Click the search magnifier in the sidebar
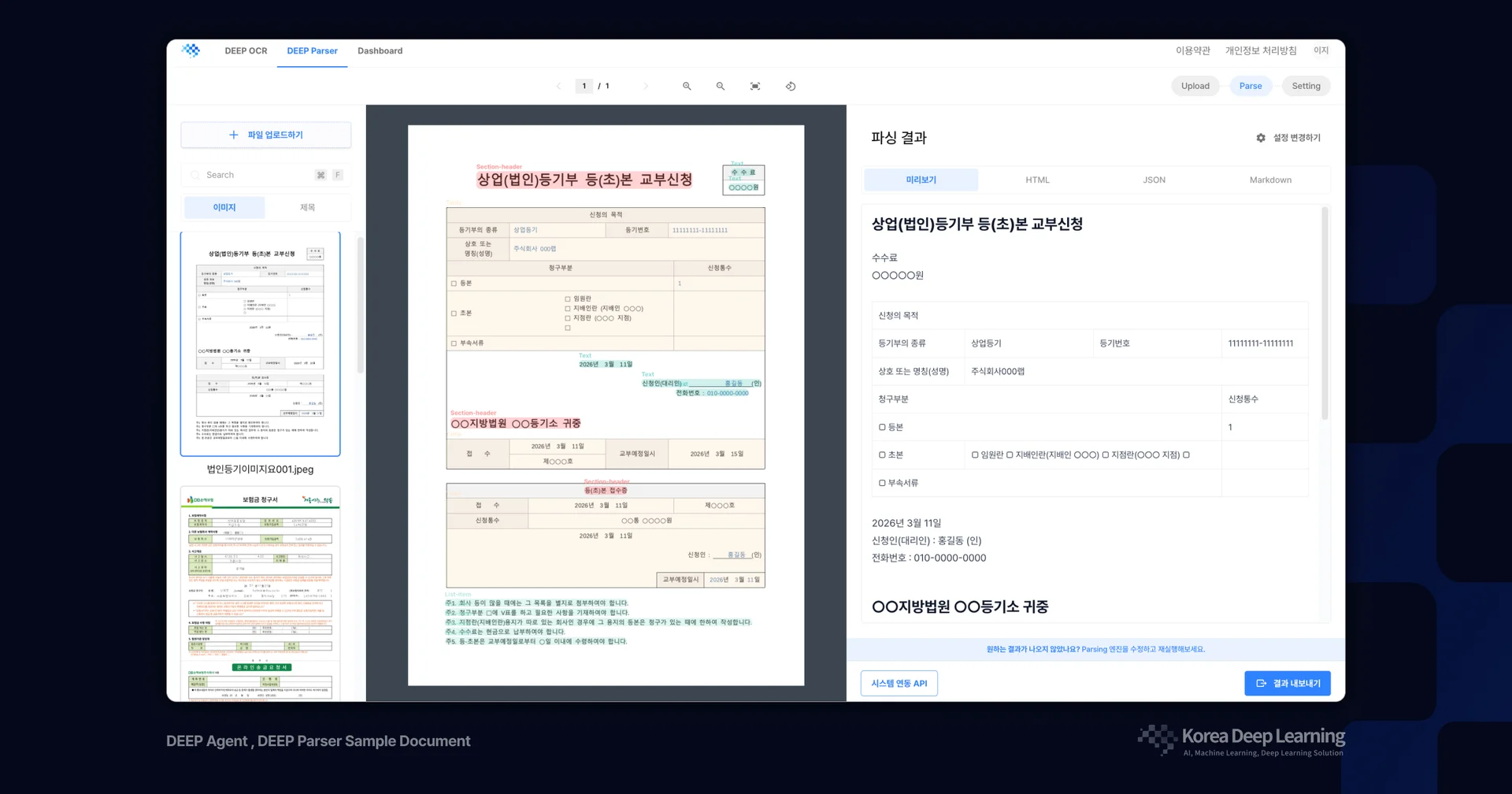Image resolution: width=1512 pixels, height=794 pixels. pos(195,174)
